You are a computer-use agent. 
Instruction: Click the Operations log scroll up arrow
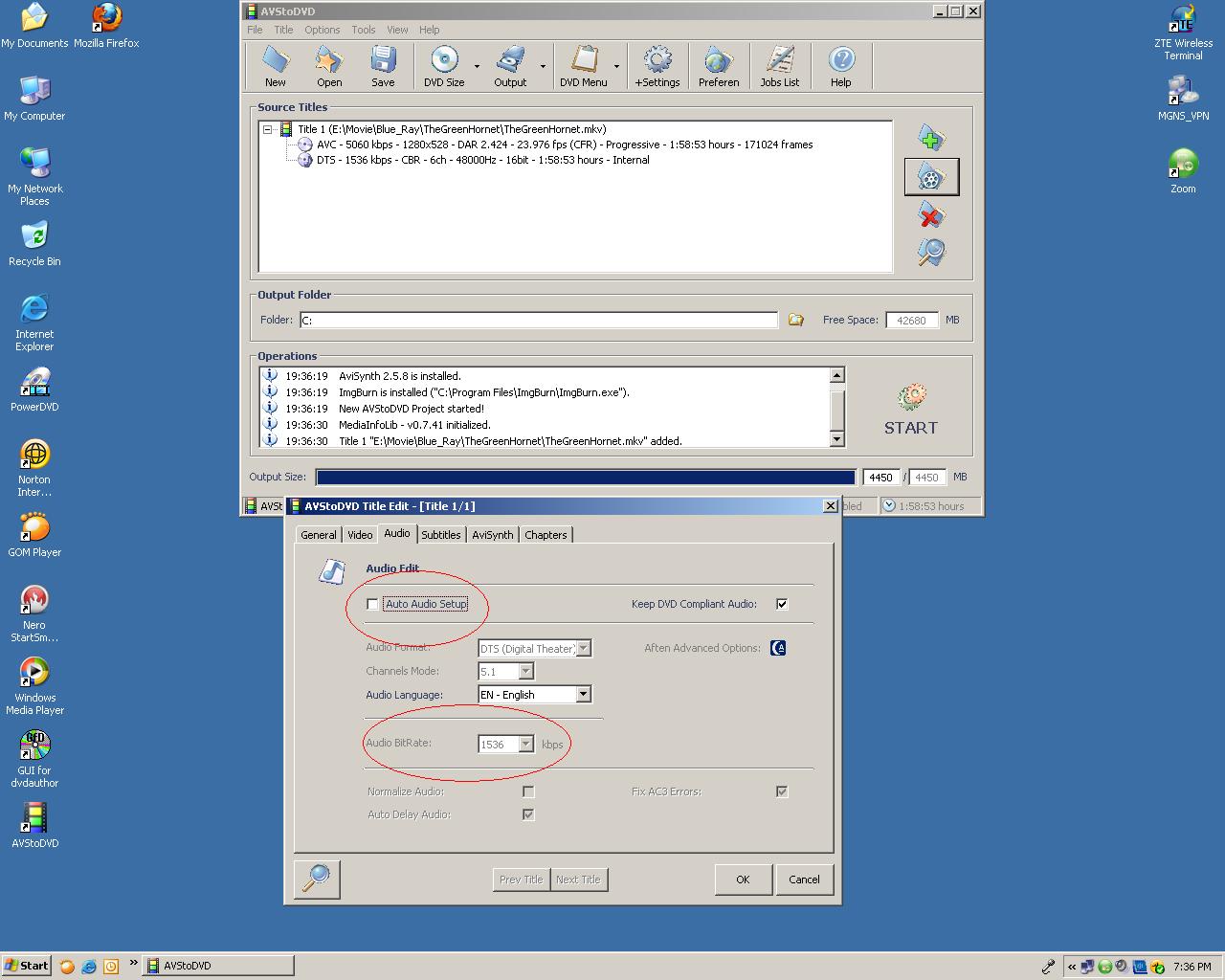point(837,375)
